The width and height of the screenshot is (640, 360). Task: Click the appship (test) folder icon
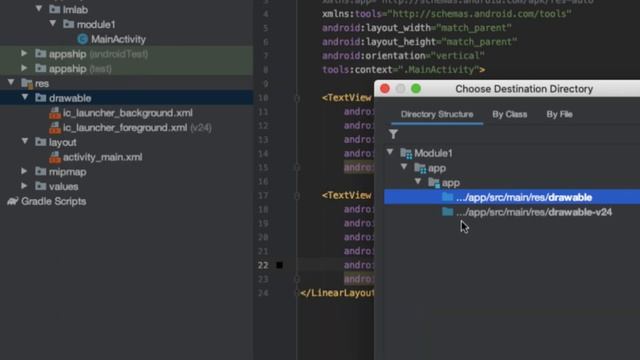pyautogui.click(x=41, y=69)
